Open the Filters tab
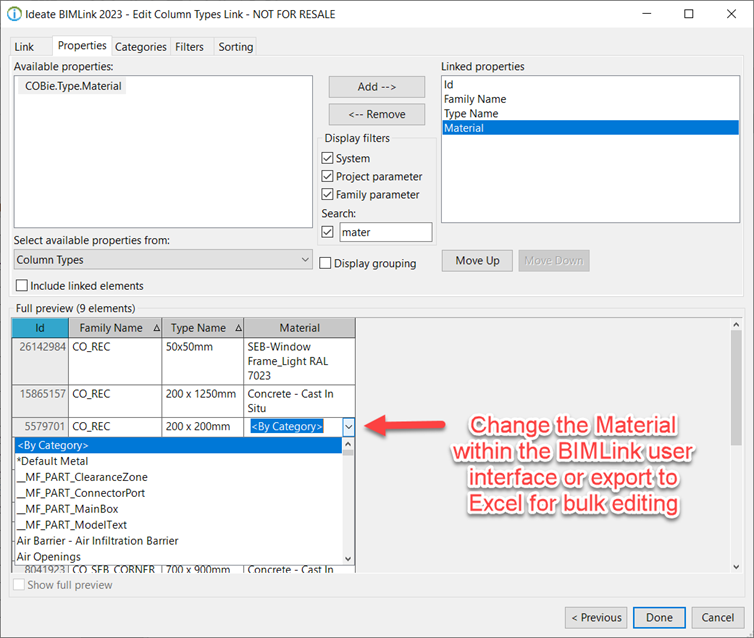Image resolution: width=754 pixels, height=638 pixels. (x=189, y=47)
